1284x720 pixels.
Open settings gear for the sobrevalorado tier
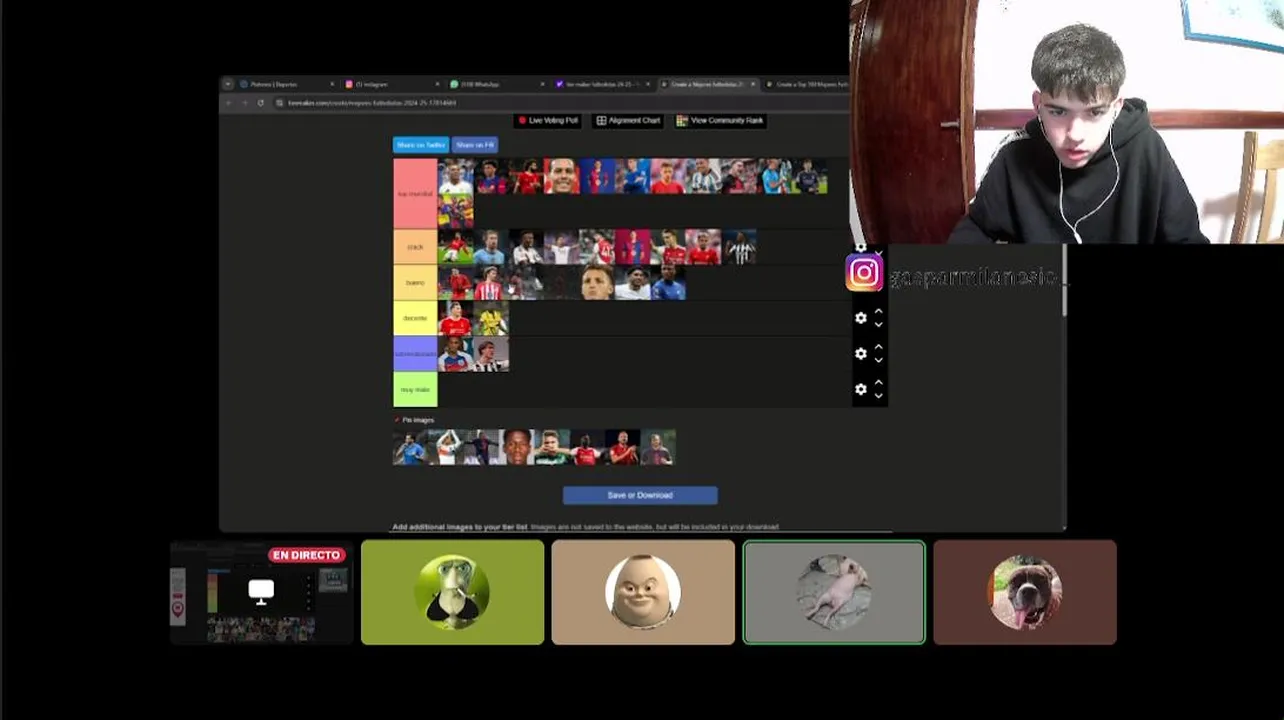860,354
